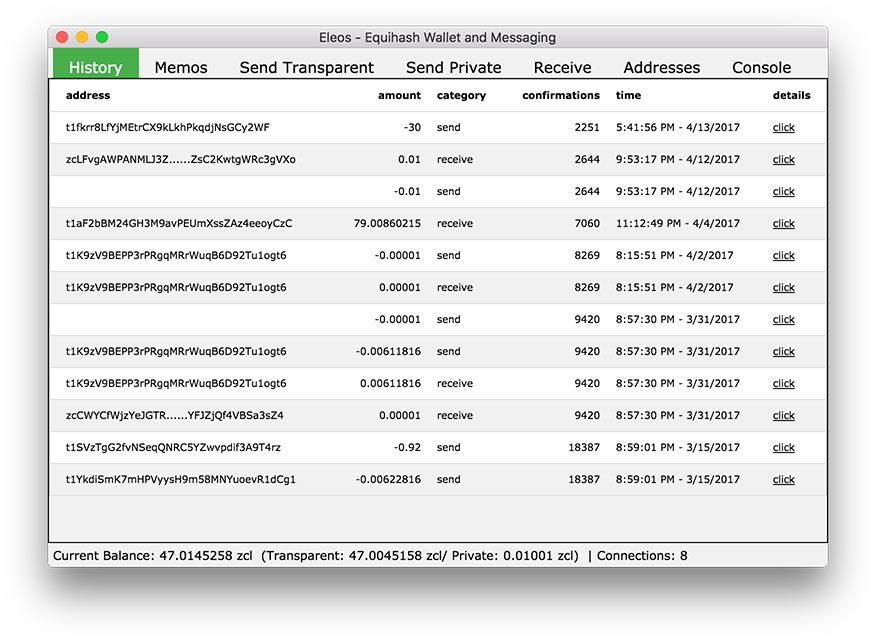This screenshot has height=641, width=876.
Task: Open the Send Transparent tab
Action: [x=307, y=68]
